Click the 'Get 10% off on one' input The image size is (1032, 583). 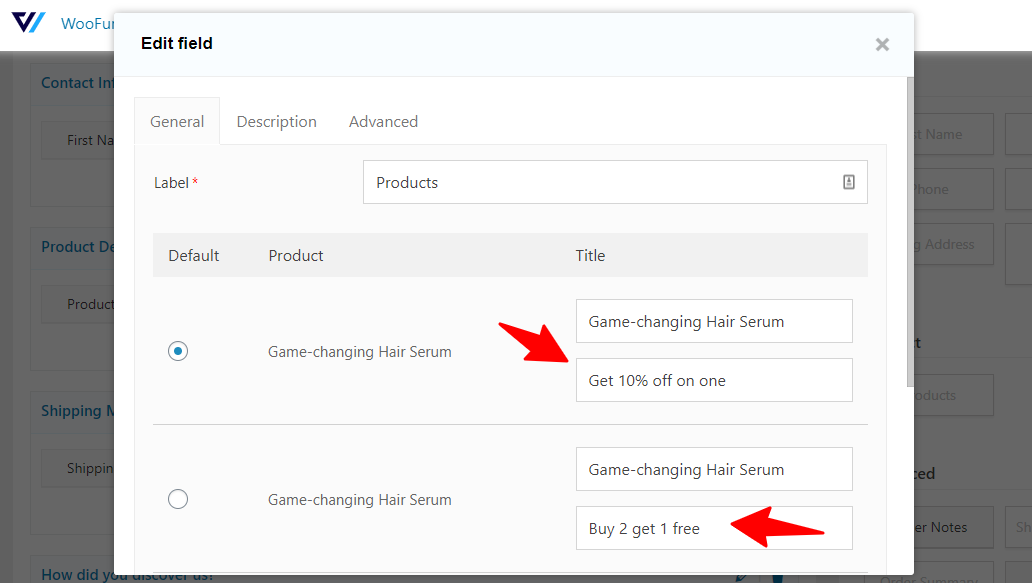(714, 380)
